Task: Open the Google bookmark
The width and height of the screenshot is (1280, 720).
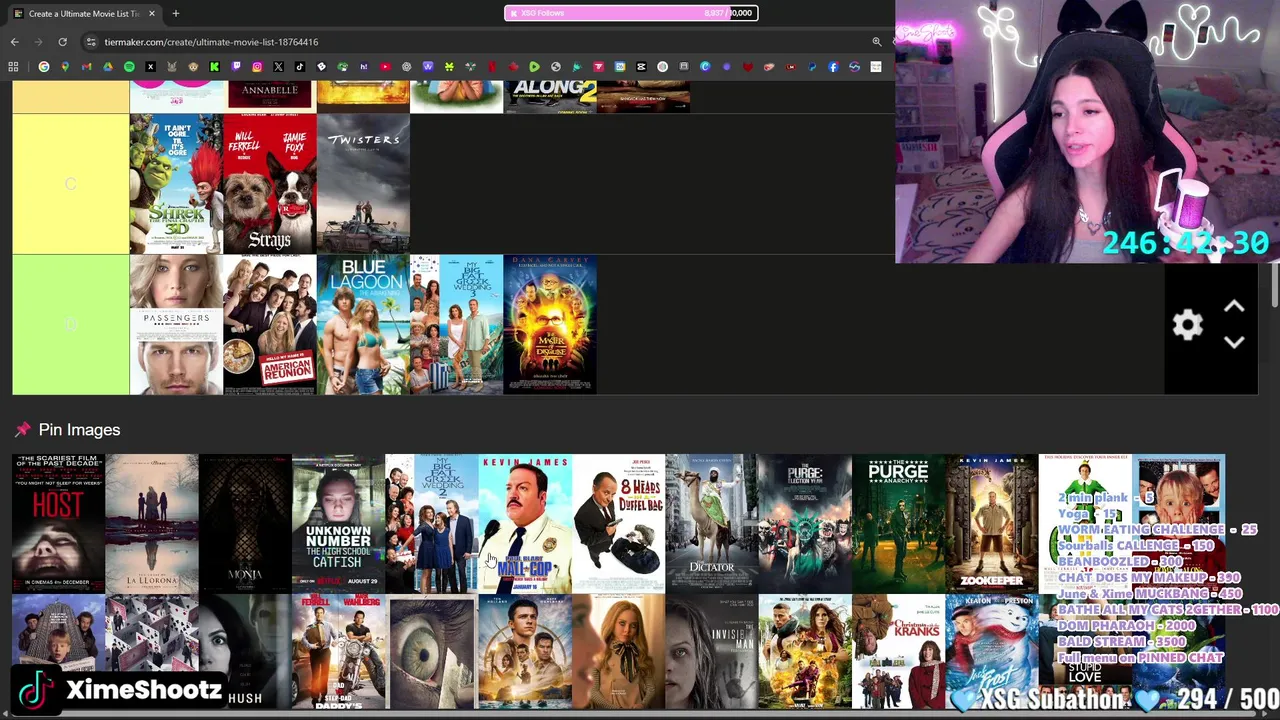Action: tap(44, 67)
